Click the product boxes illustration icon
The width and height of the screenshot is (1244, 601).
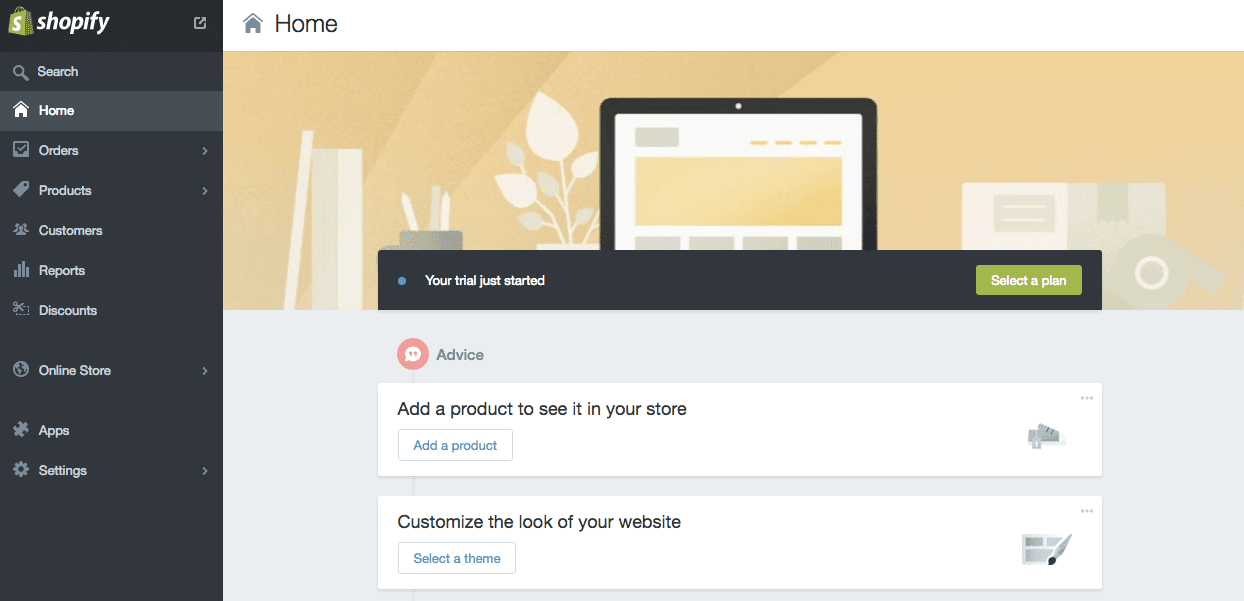click(1046, 435)
